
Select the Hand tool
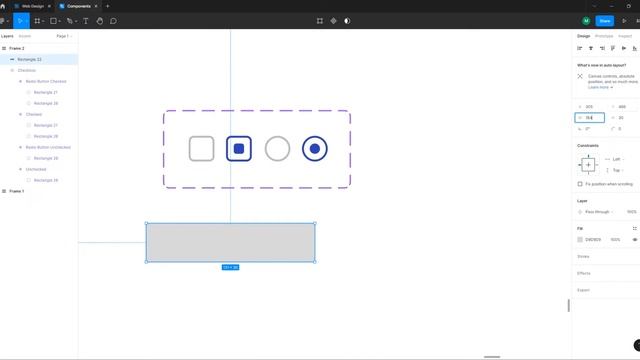(100, 21)
